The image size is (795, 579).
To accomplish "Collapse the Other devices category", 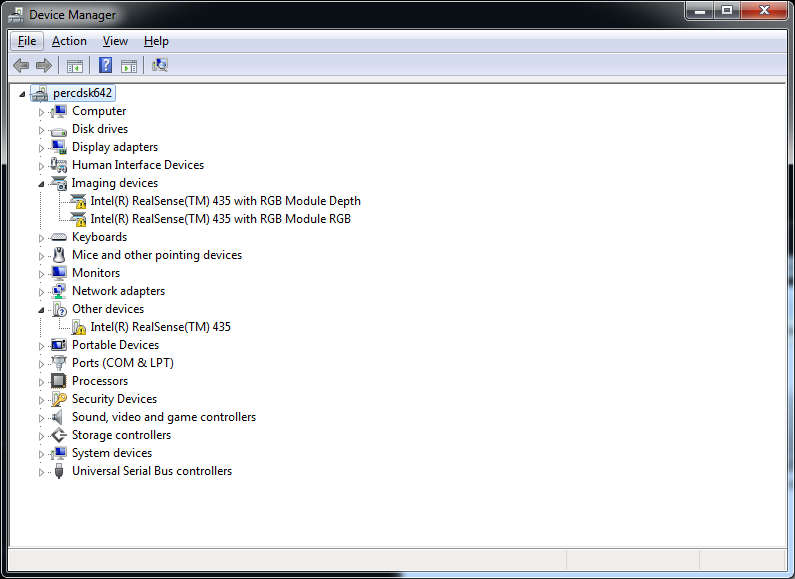I will tap(42, 310).
